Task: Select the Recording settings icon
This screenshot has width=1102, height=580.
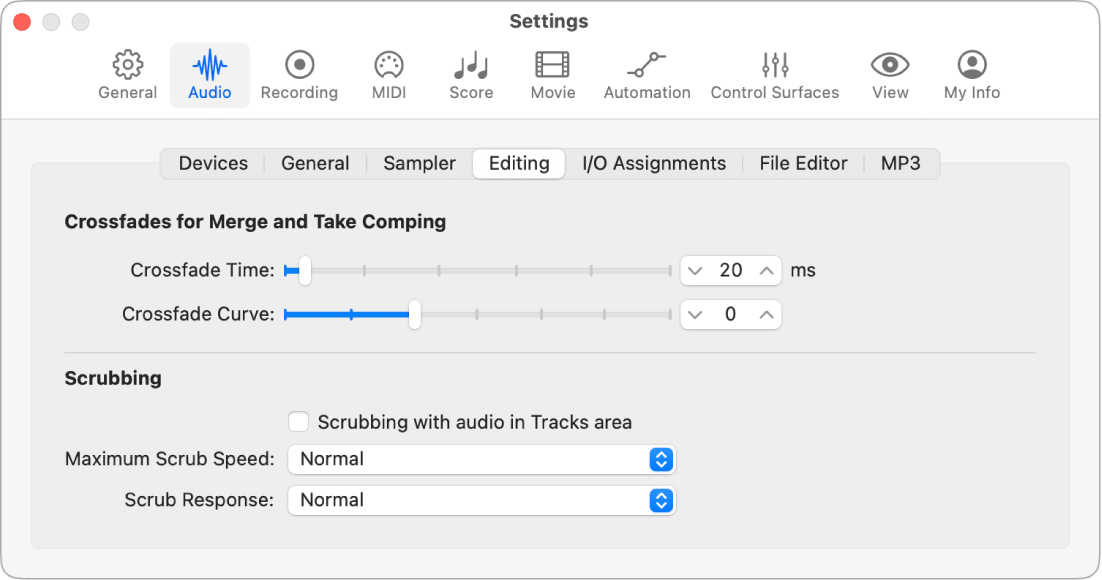Action: (299, 75)
